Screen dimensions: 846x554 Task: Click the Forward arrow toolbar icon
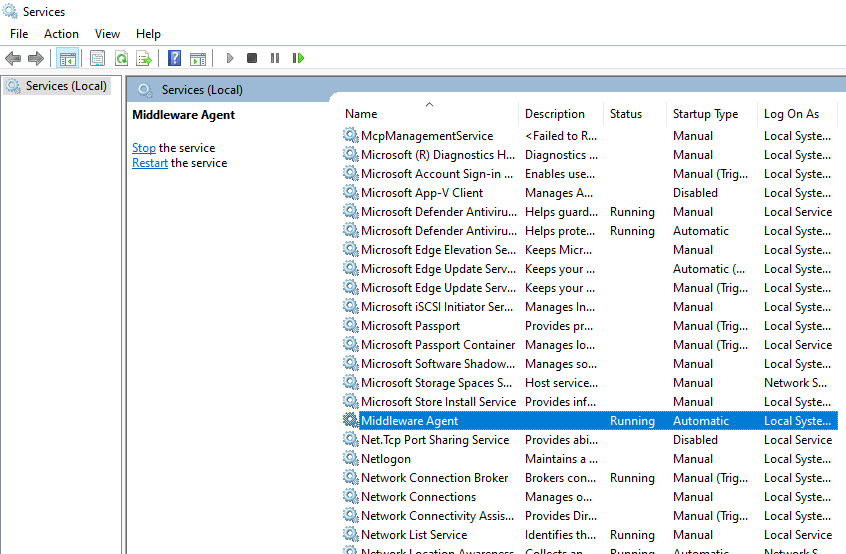pos(36,58)
